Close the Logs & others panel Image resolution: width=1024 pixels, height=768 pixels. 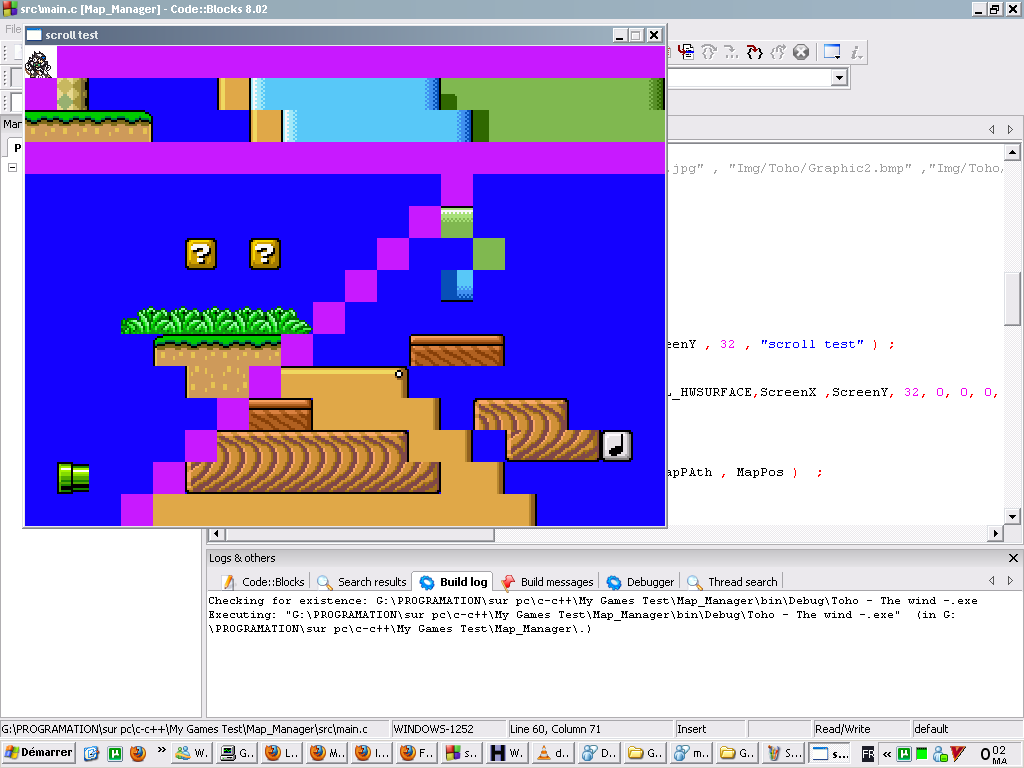(x=1013, y=558)
